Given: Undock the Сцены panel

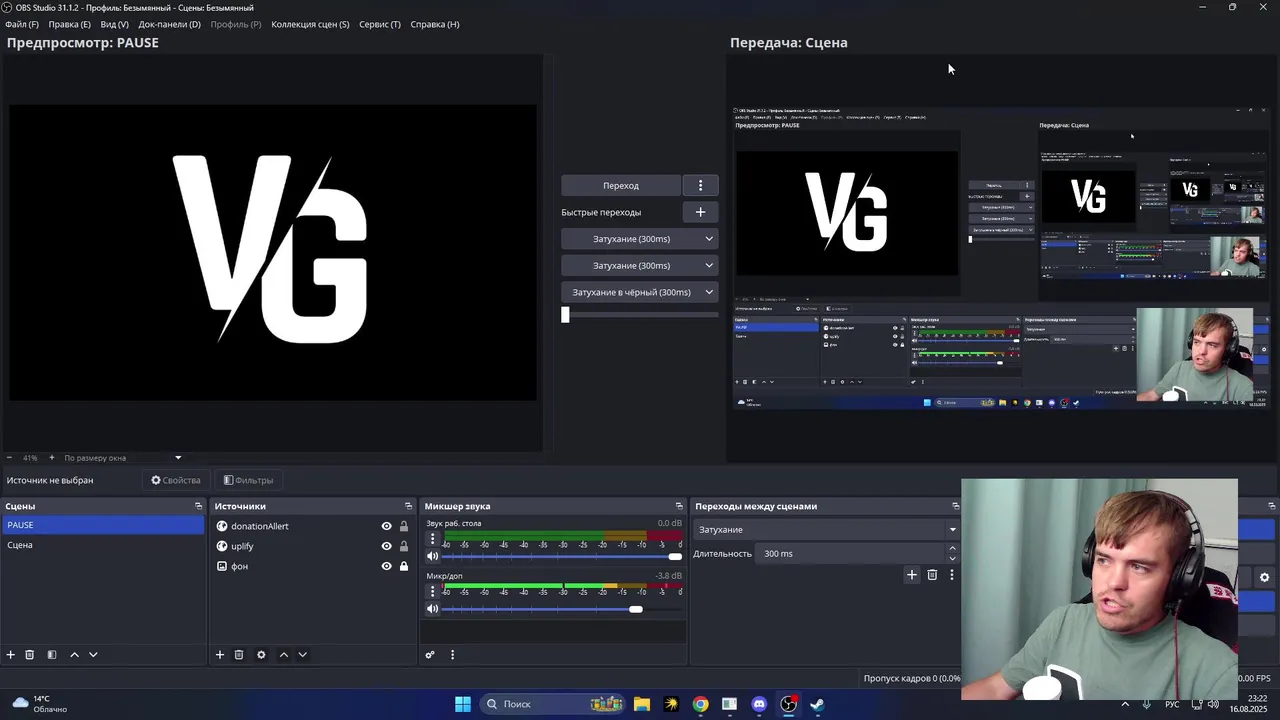Looking at the screenshot, I should point(198,506).
